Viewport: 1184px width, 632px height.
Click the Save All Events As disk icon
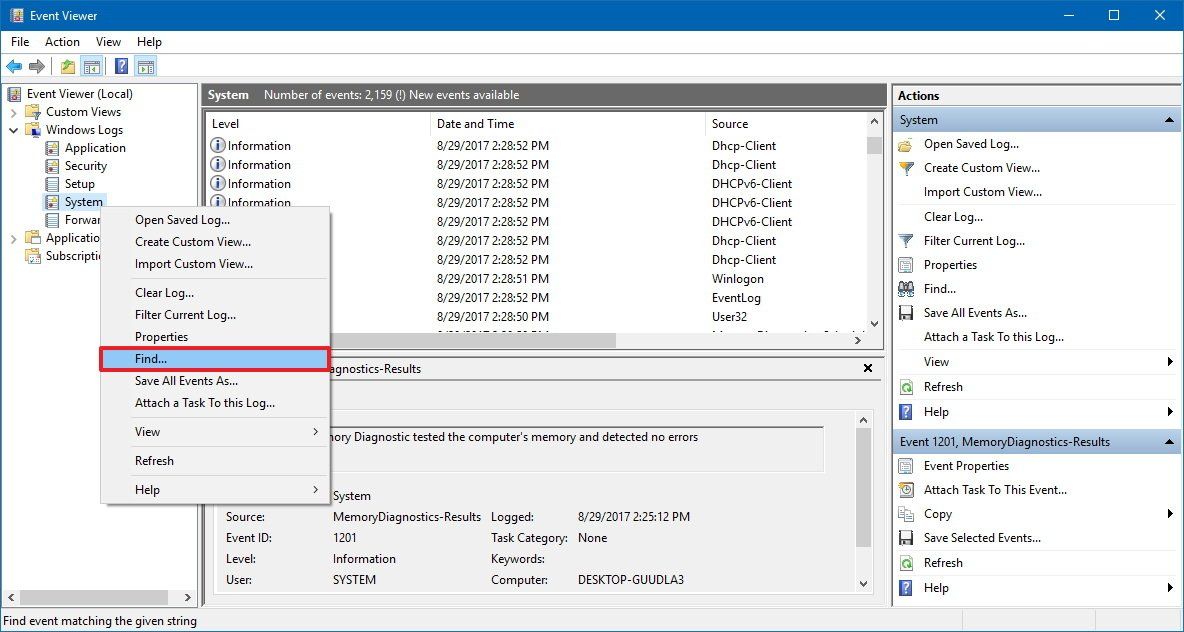click(905, 313)
